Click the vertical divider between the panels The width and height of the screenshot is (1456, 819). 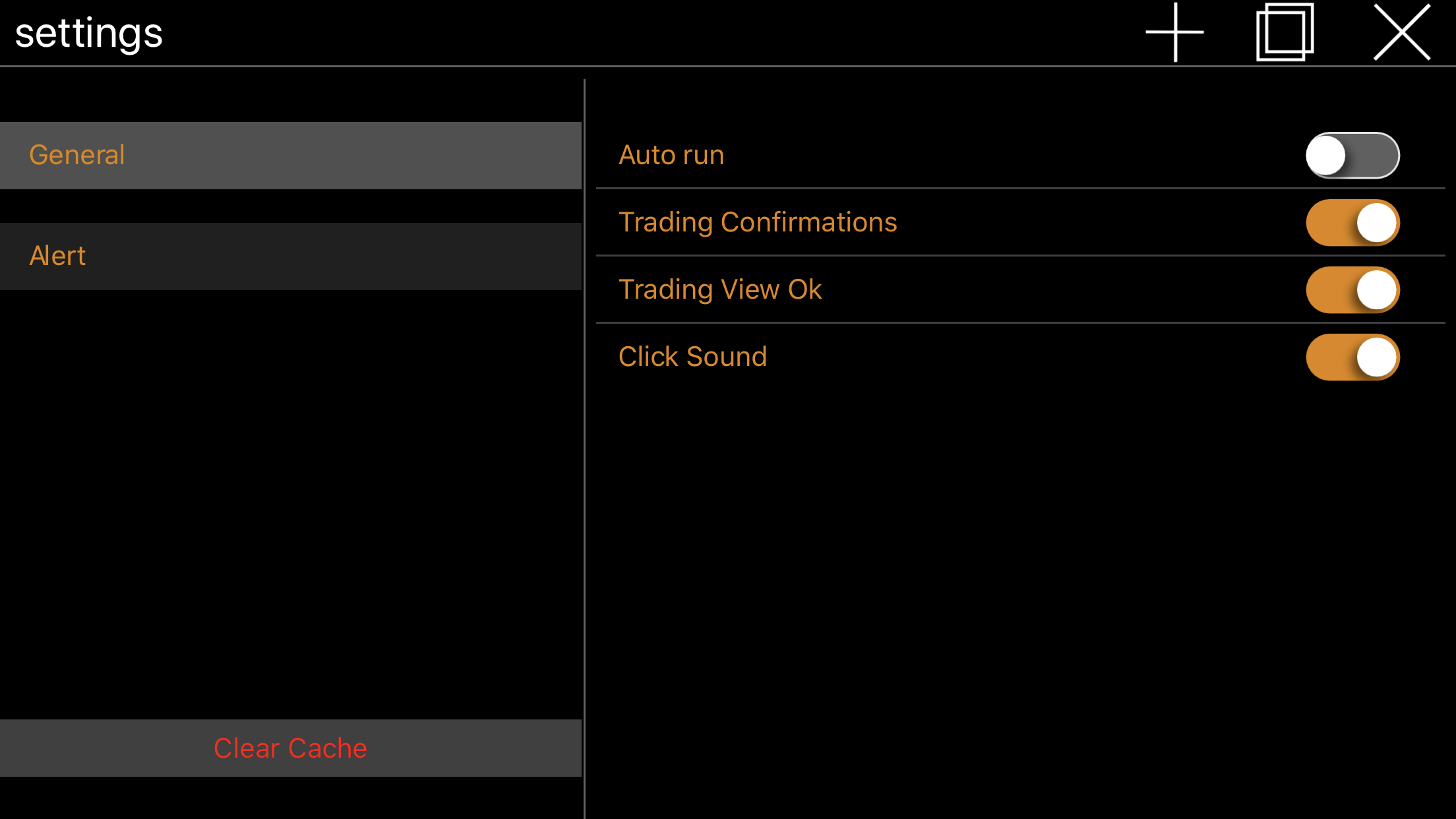coord(584,462)
